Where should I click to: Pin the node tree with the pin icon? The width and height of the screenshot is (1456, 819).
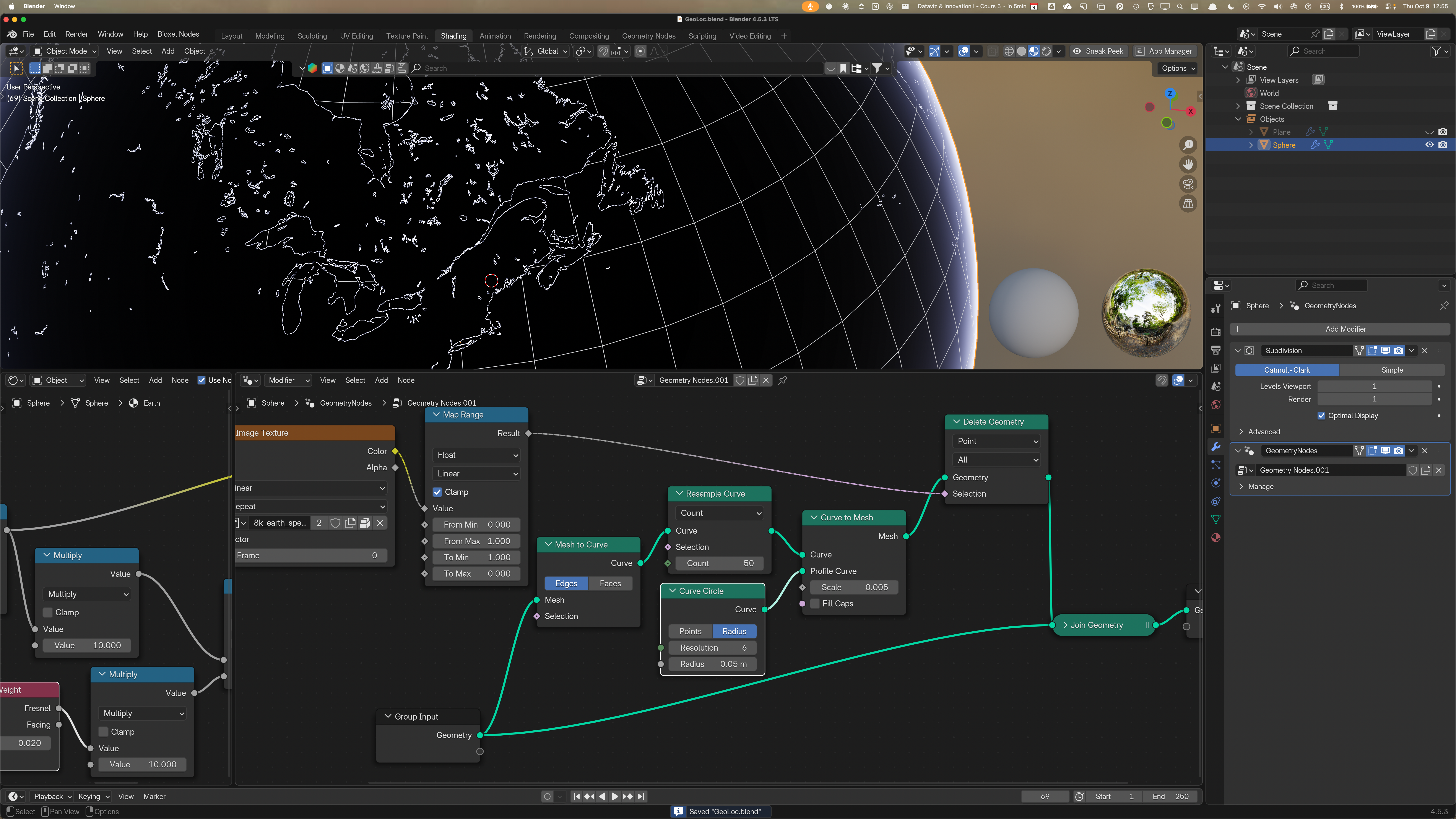click(x=783, y=380)
